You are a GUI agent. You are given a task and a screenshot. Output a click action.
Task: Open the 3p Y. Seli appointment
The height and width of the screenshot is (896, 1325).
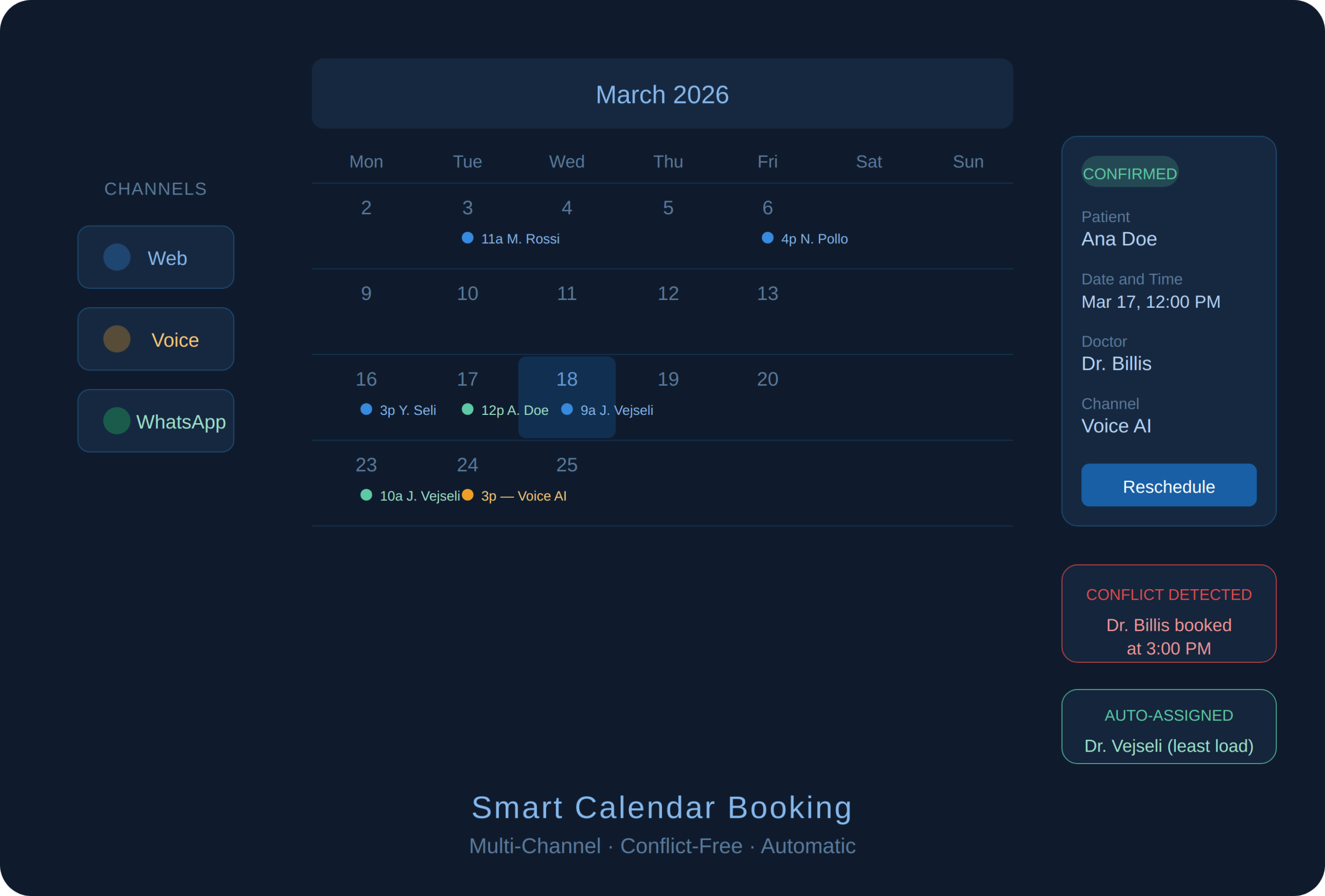(x=407, y=410)
